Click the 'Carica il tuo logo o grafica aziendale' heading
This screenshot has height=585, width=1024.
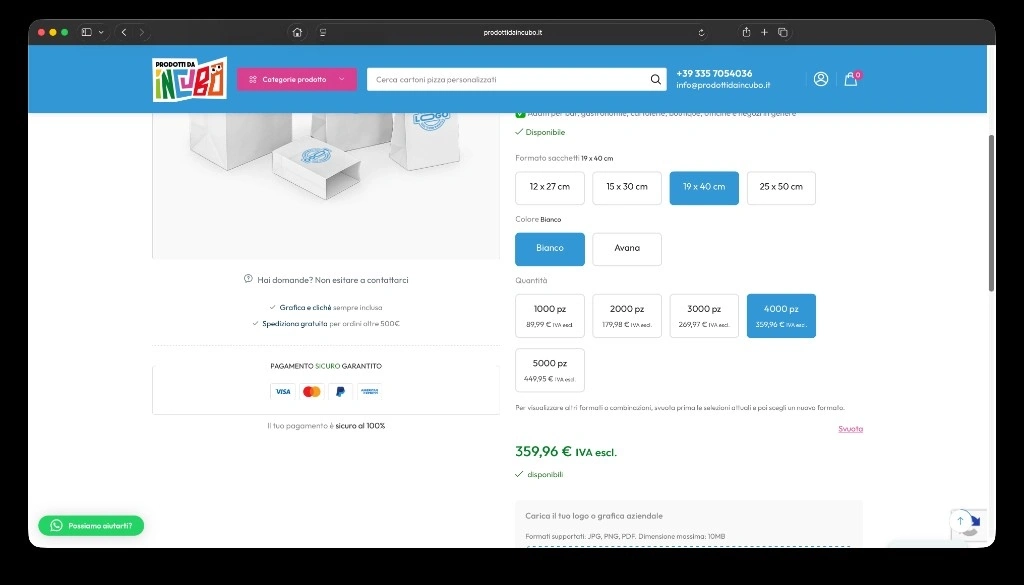[594, 516]
